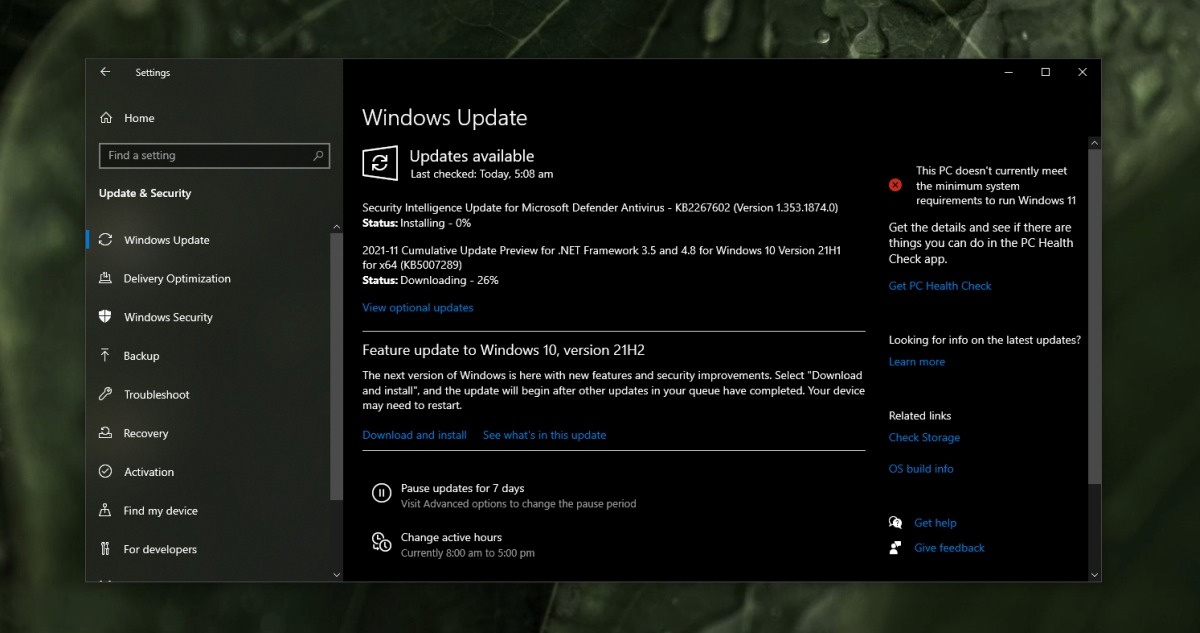Click the sidebar scrollbar down arrow
The height and width of the screenshot is (633, 1200).
[x=336, y=575]
